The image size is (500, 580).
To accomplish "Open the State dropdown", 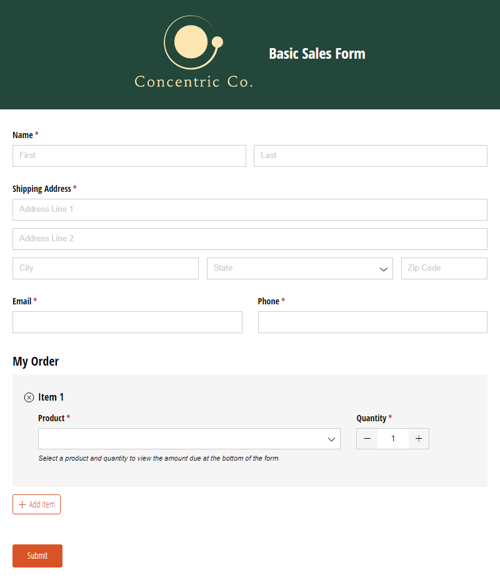I will 300,268.
